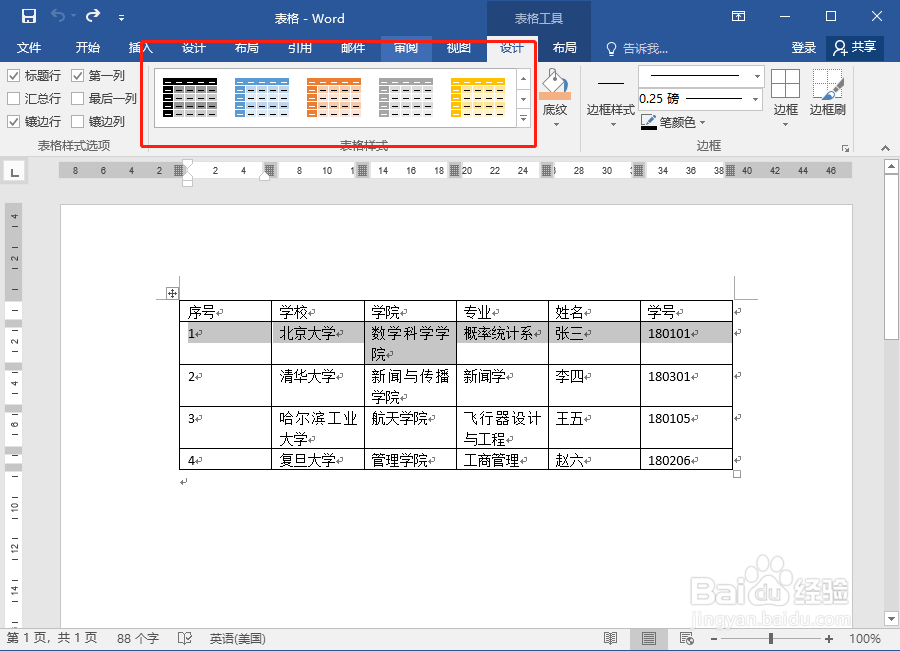Screen dimensions: 900x651
Task: Click the 英语(美国) language indicator
Action: (237, 638)
